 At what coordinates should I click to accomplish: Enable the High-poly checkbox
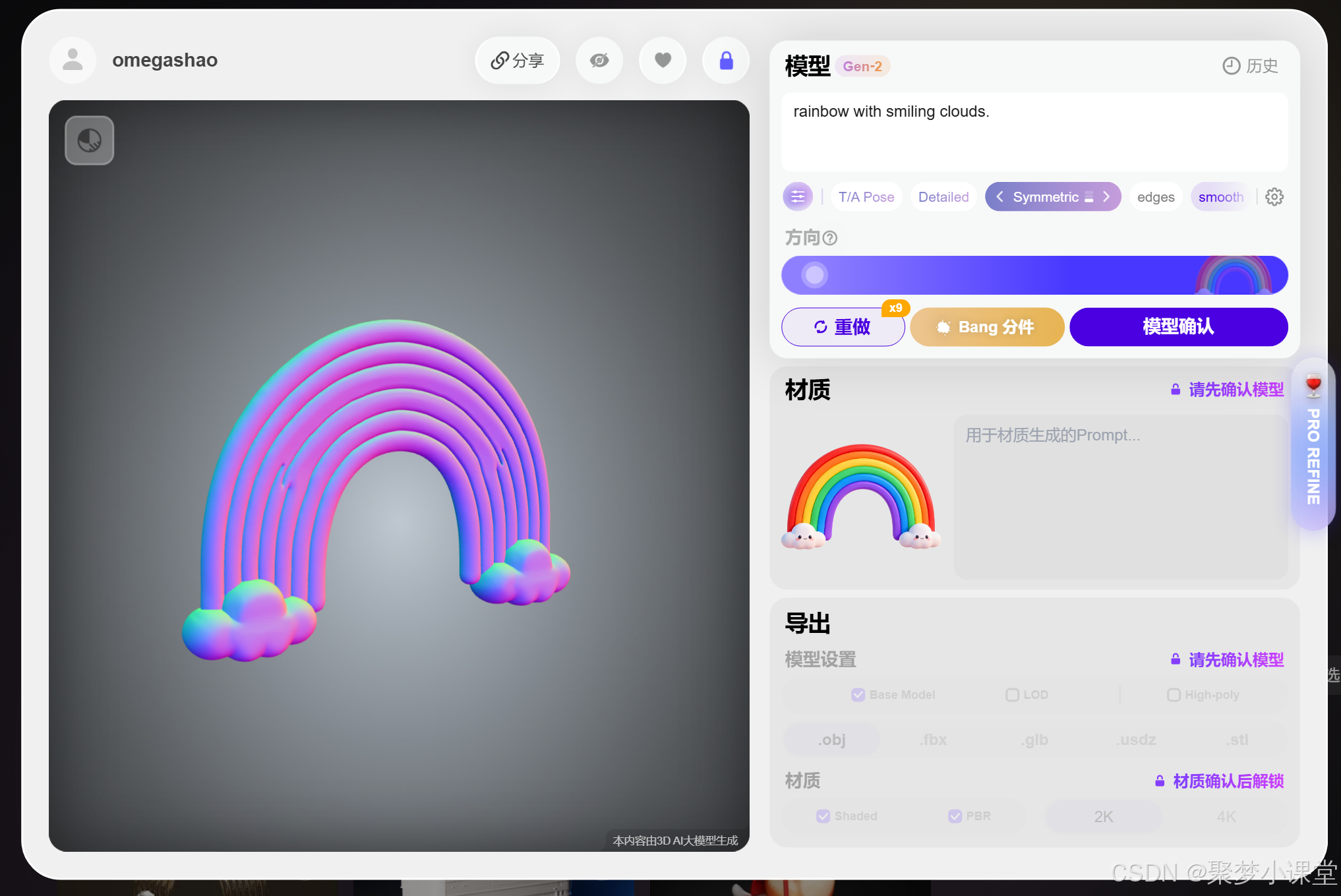click(x=1174, y=695)
